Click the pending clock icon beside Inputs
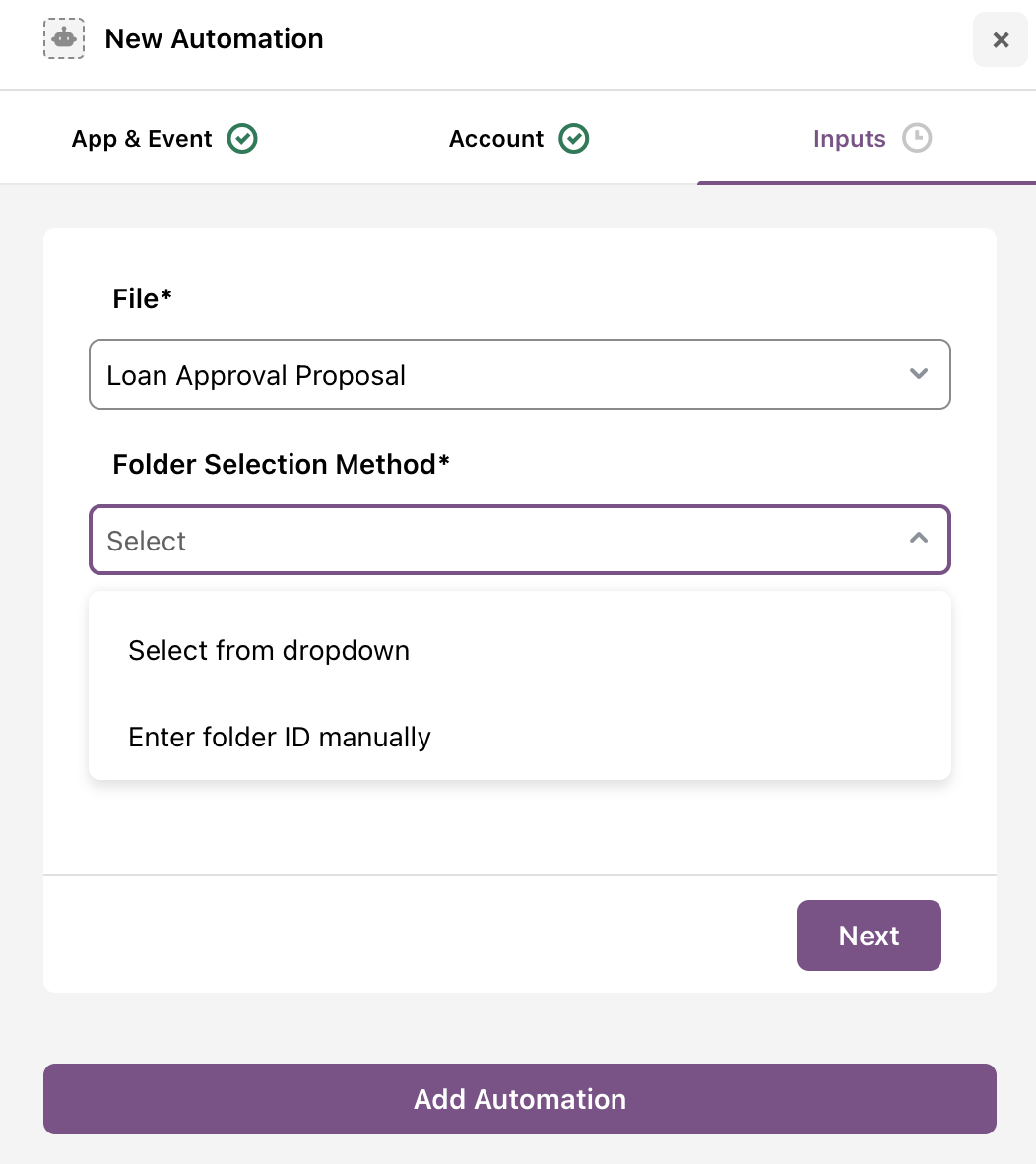Image resolution: width=1036 pixels, height=1164 pixels. [x=917, y=138]
